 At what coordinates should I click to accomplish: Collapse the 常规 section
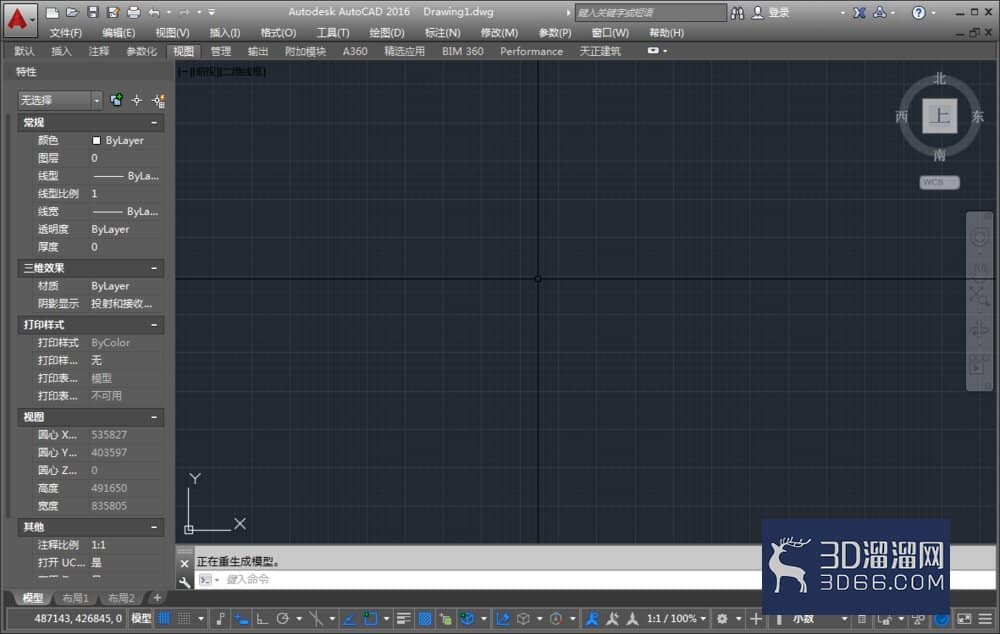pyautogui.click(x=154, y=122)
